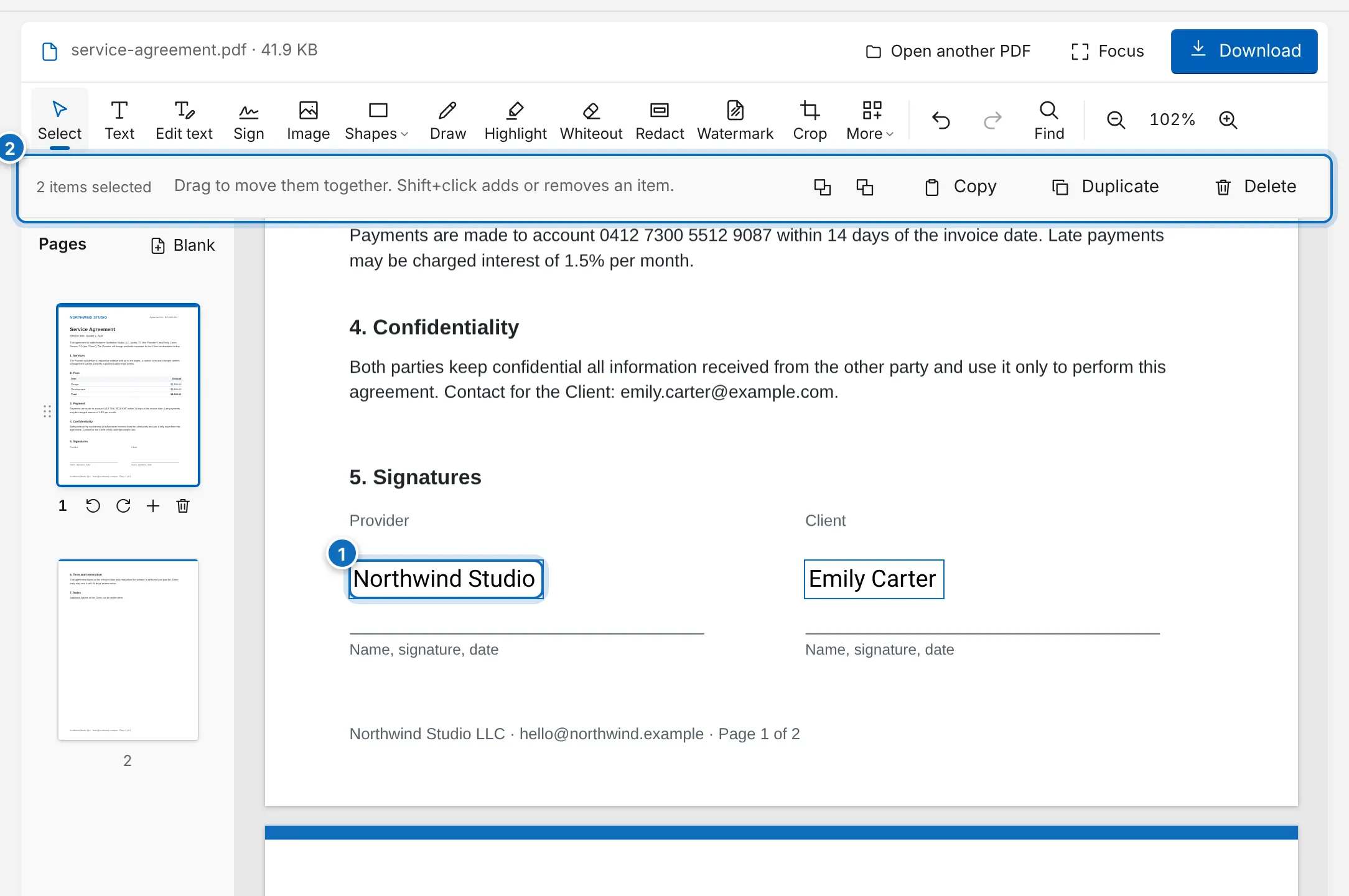Select page 1 thumbnail
Viewport: 1349px width, 896px height.
coord(128,395)
